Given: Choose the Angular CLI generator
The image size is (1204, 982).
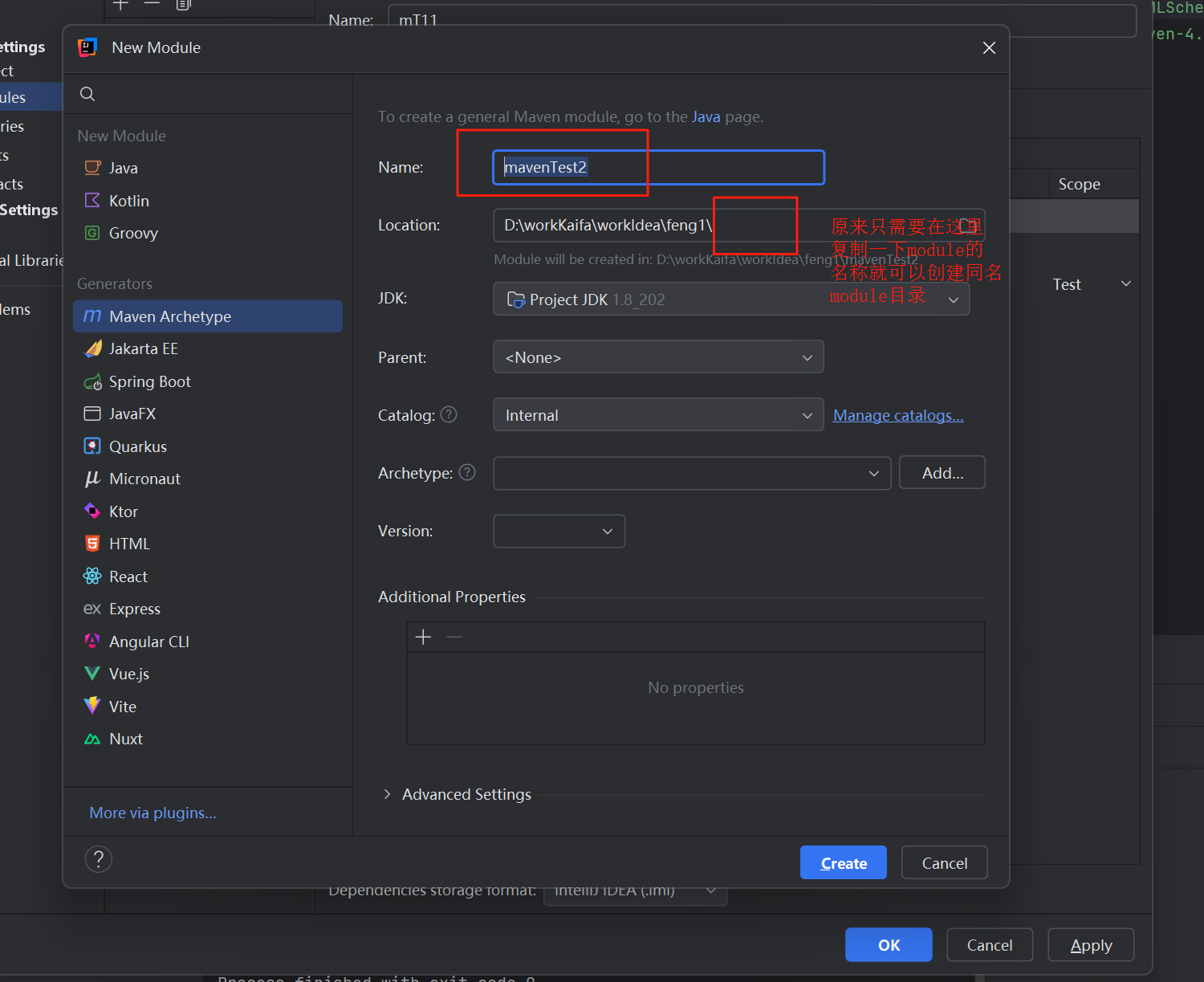Looking at the screenshot, I should coord(208,642).
